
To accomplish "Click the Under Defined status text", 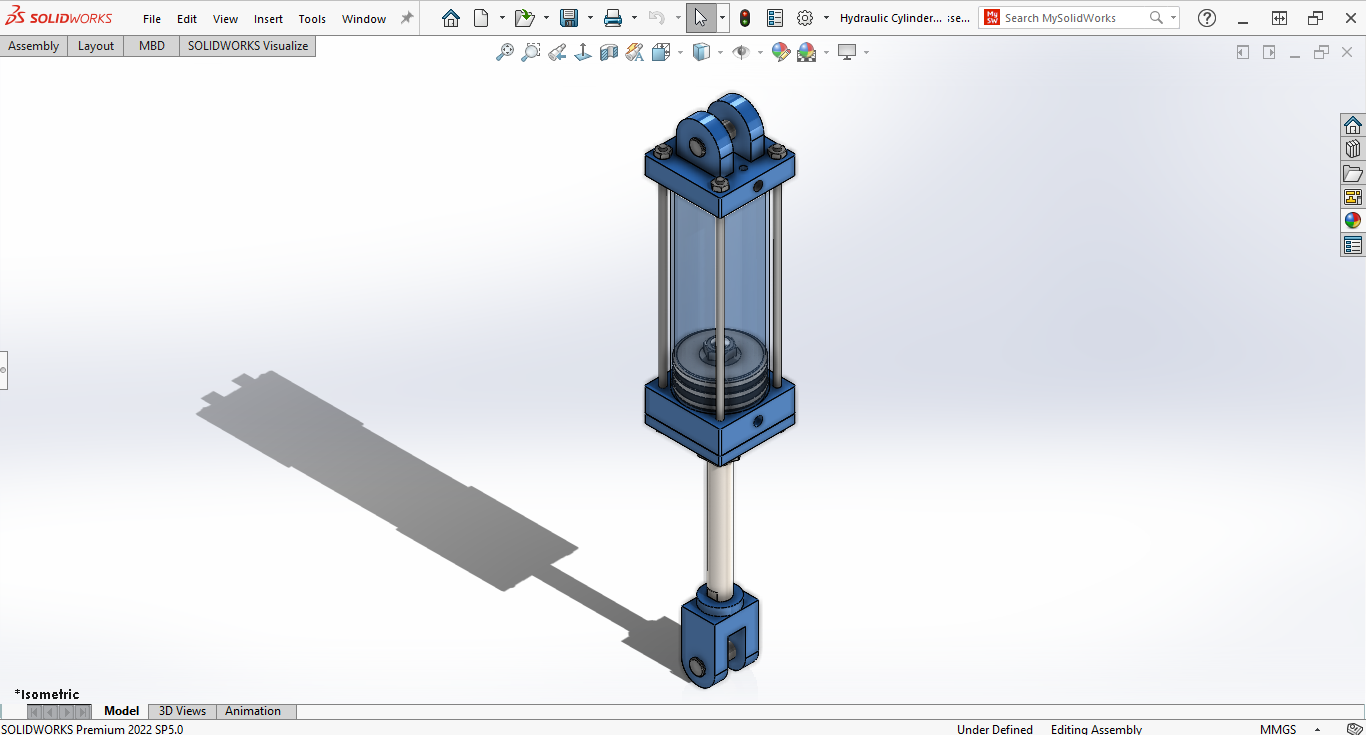I will point(995,729).
